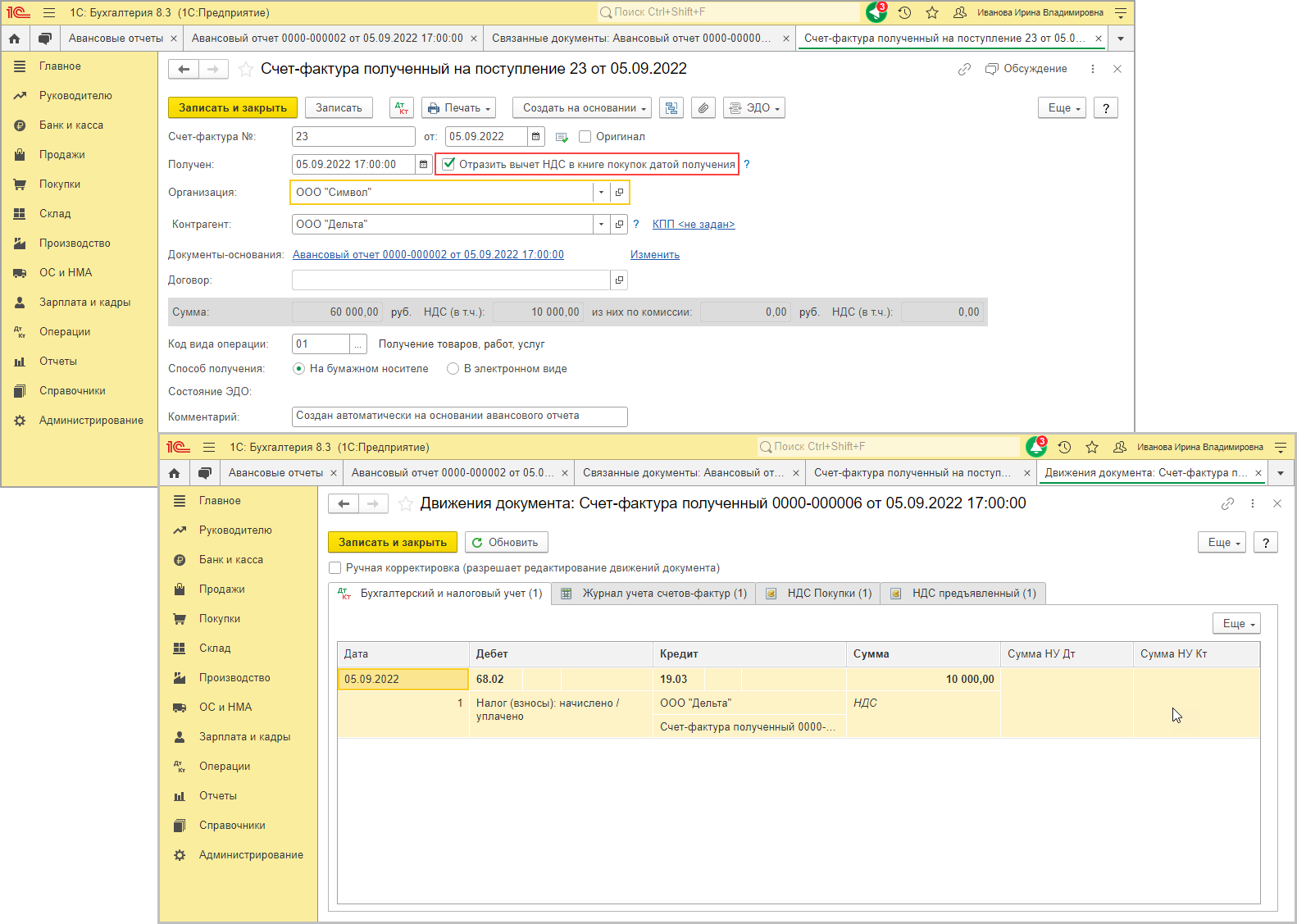Click calendar icon in Получен field
Screen dimensions: 1297x924
(x=424, y=165)
